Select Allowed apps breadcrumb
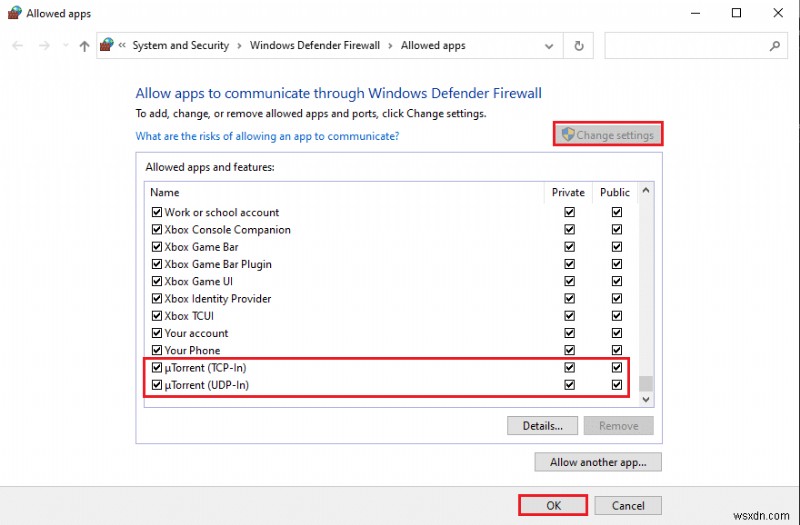This screenshot has height=525, width=800. (x=433, y=45)
